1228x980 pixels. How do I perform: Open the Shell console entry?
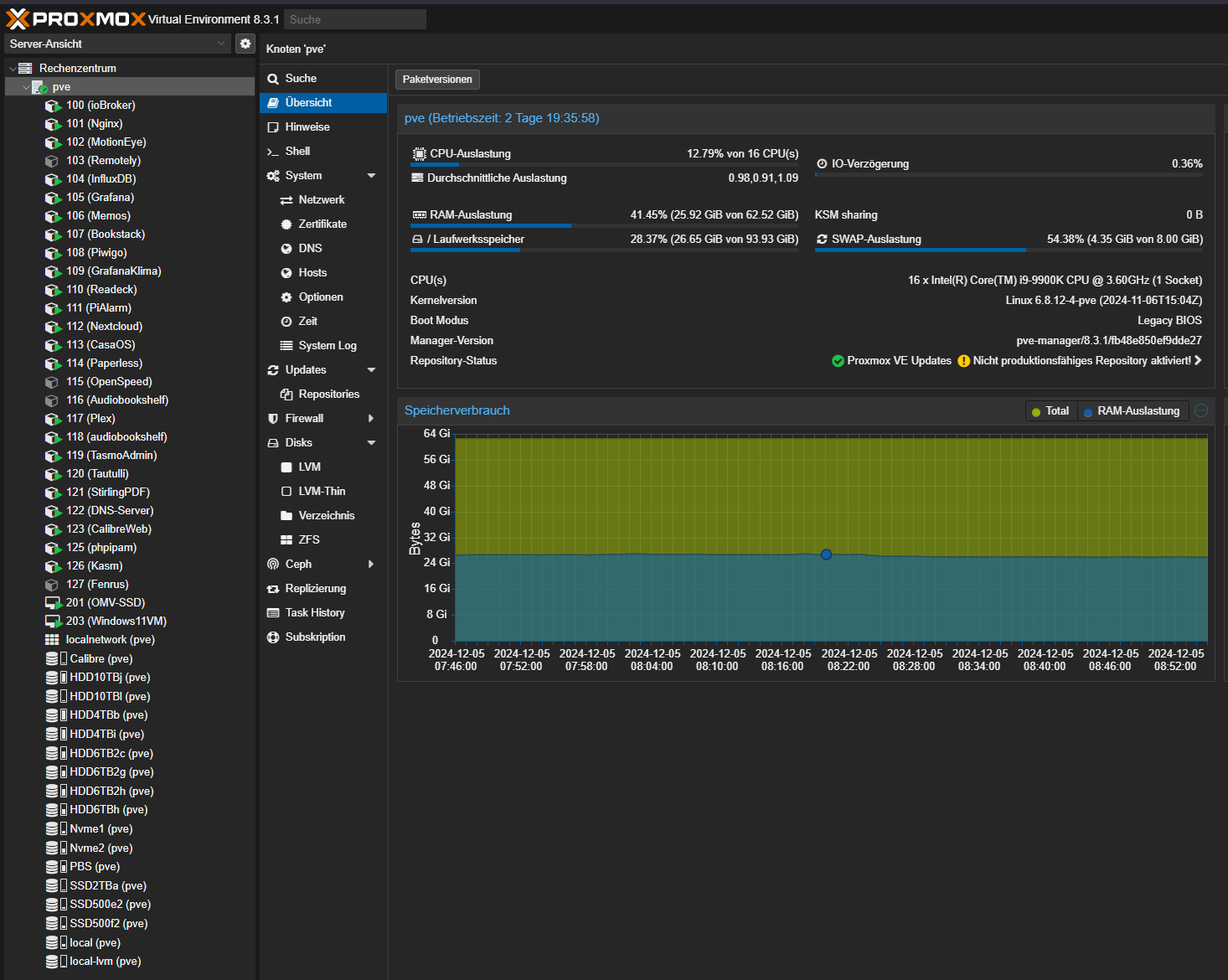(x=323, y=151)
